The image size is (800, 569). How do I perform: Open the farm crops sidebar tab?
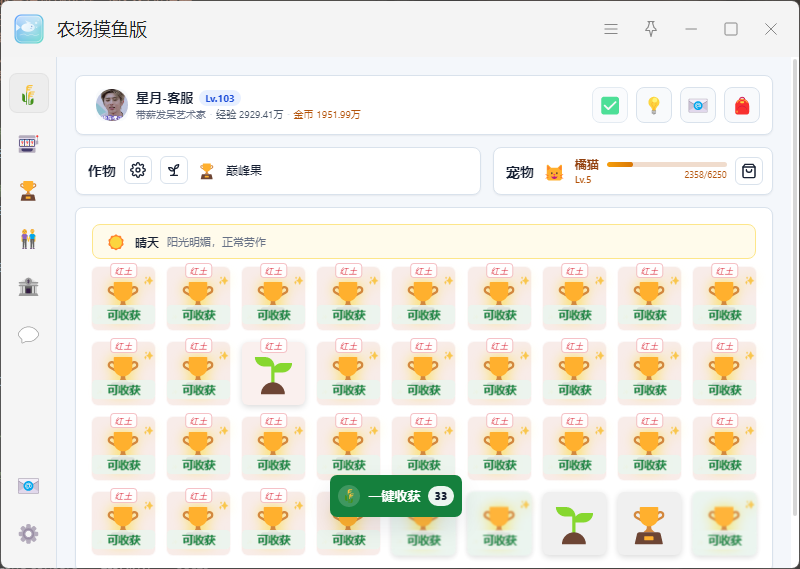29,93
